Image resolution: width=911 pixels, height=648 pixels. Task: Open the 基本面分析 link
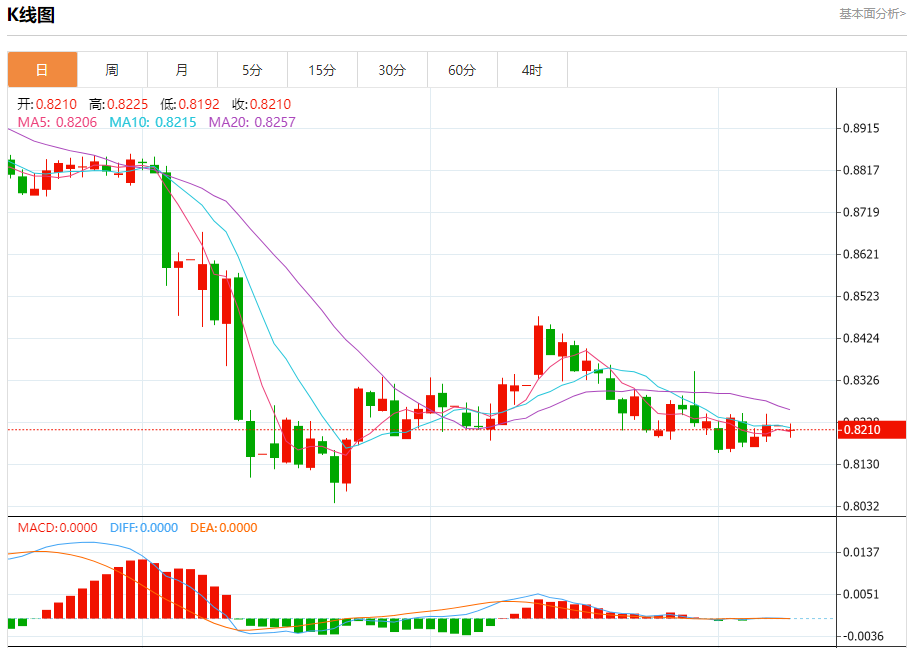click(872, 13)
